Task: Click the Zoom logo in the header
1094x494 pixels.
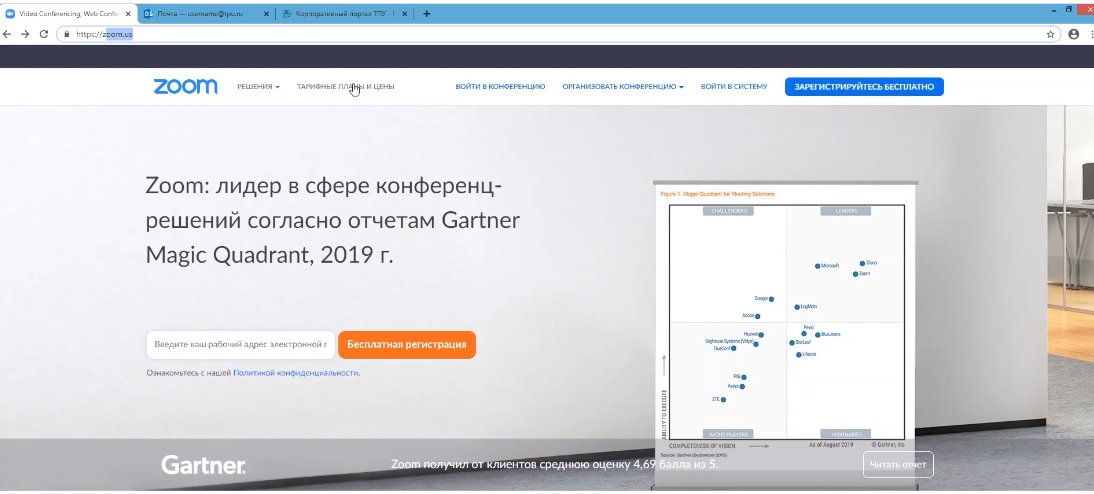Action: [x=186, y=87]
